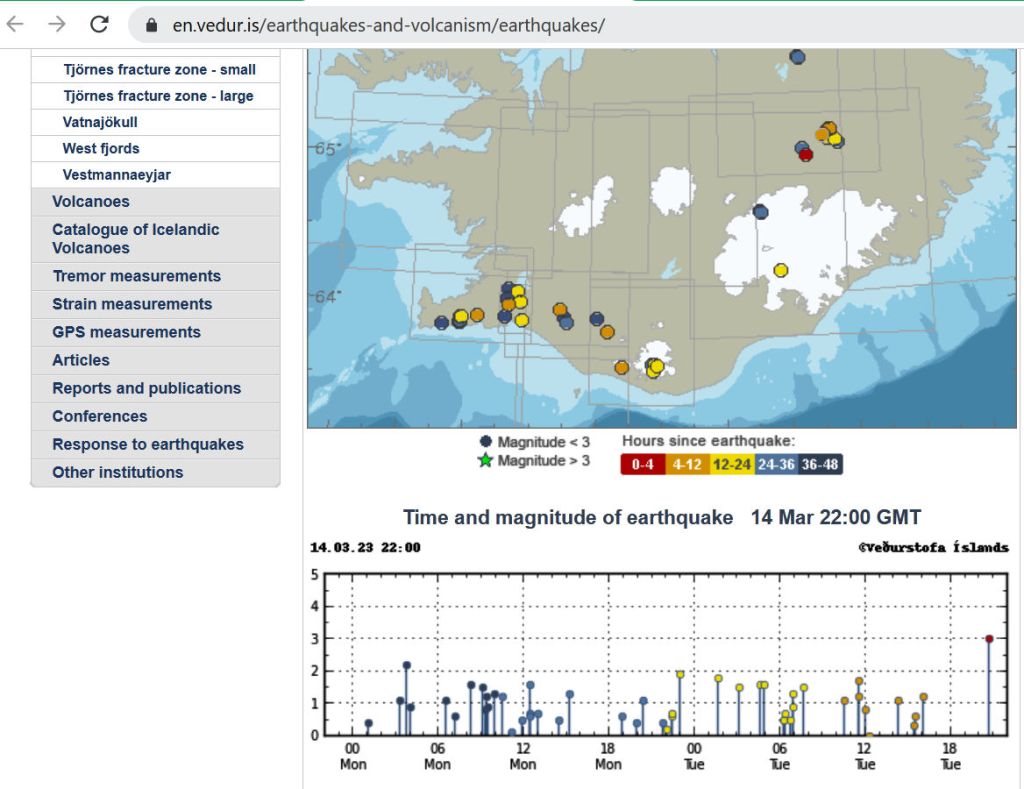This screenshot has height=789, width=1024.
Task: Open Tjörnes fracture zone - large map
Action: pyautogui.click(x=158, y=96)
